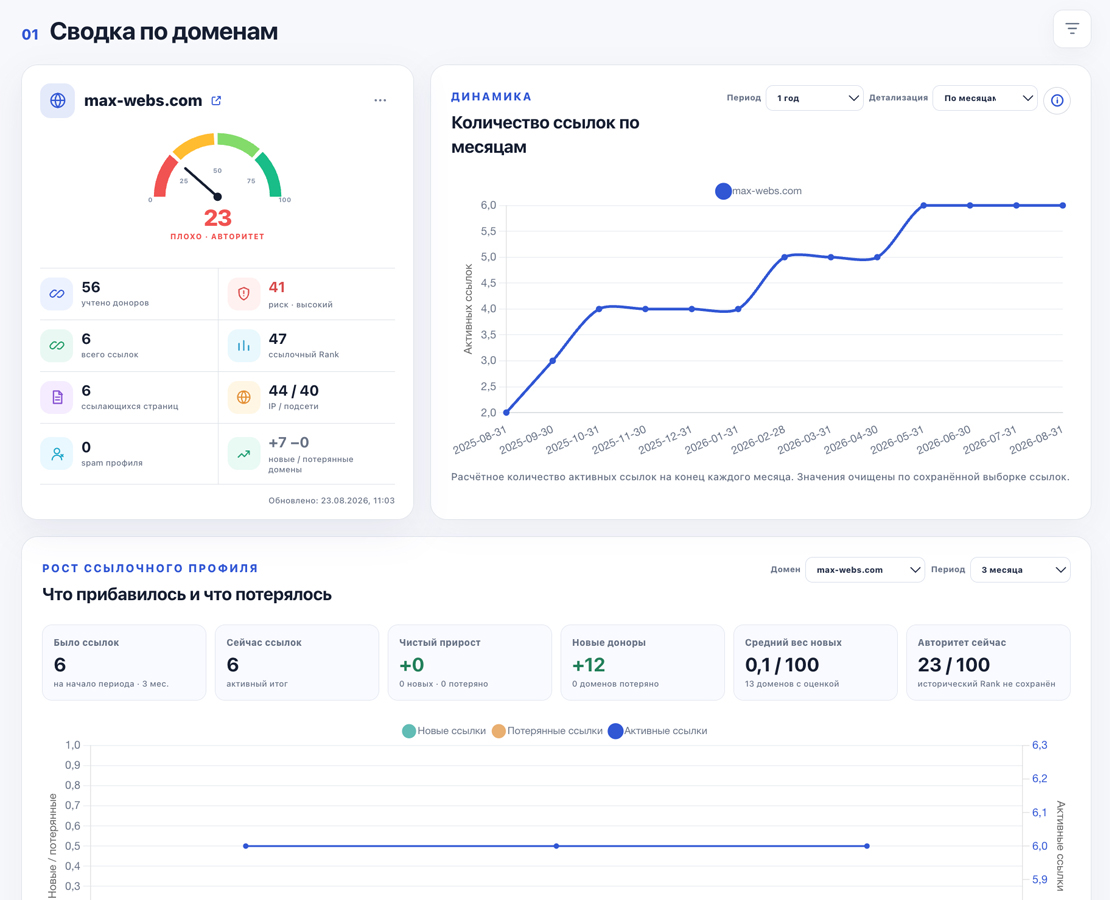Image resolution: width=1110 pixels, height=900 pixels.
Task: Click the Сводка по доменам heading
Action: (x=164, y=31)
